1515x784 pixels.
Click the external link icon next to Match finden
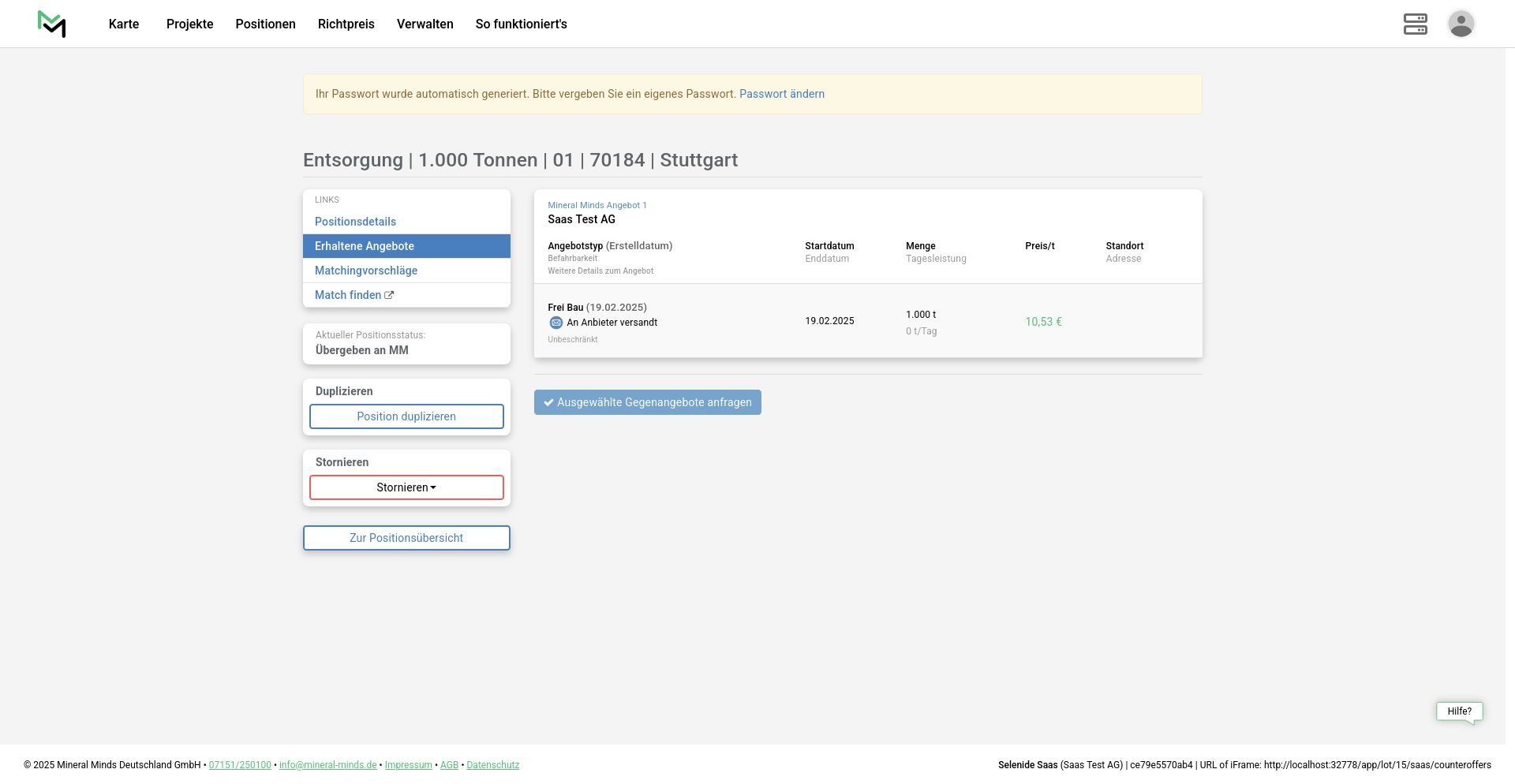(389, 295)
